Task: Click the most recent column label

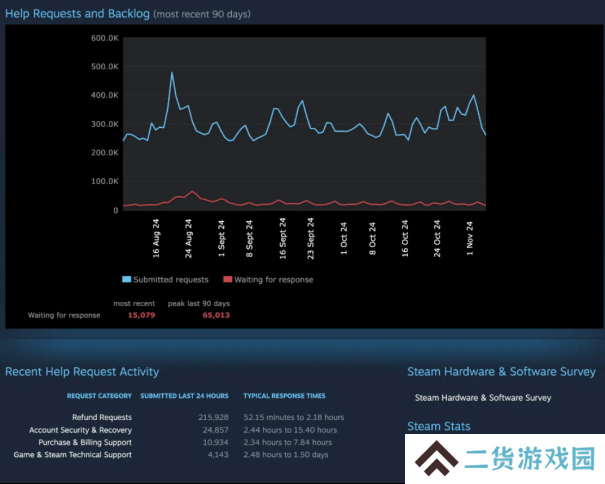Action: click(134, 304)
